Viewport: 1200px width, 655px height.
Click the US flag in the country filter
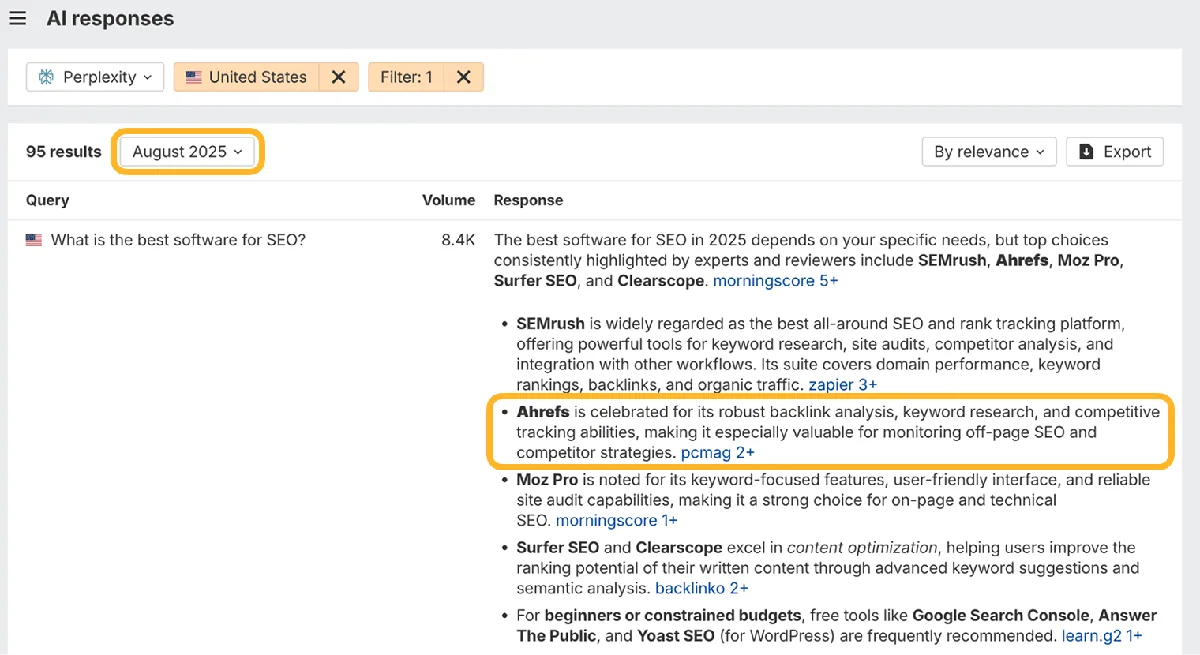click(193, 77)
